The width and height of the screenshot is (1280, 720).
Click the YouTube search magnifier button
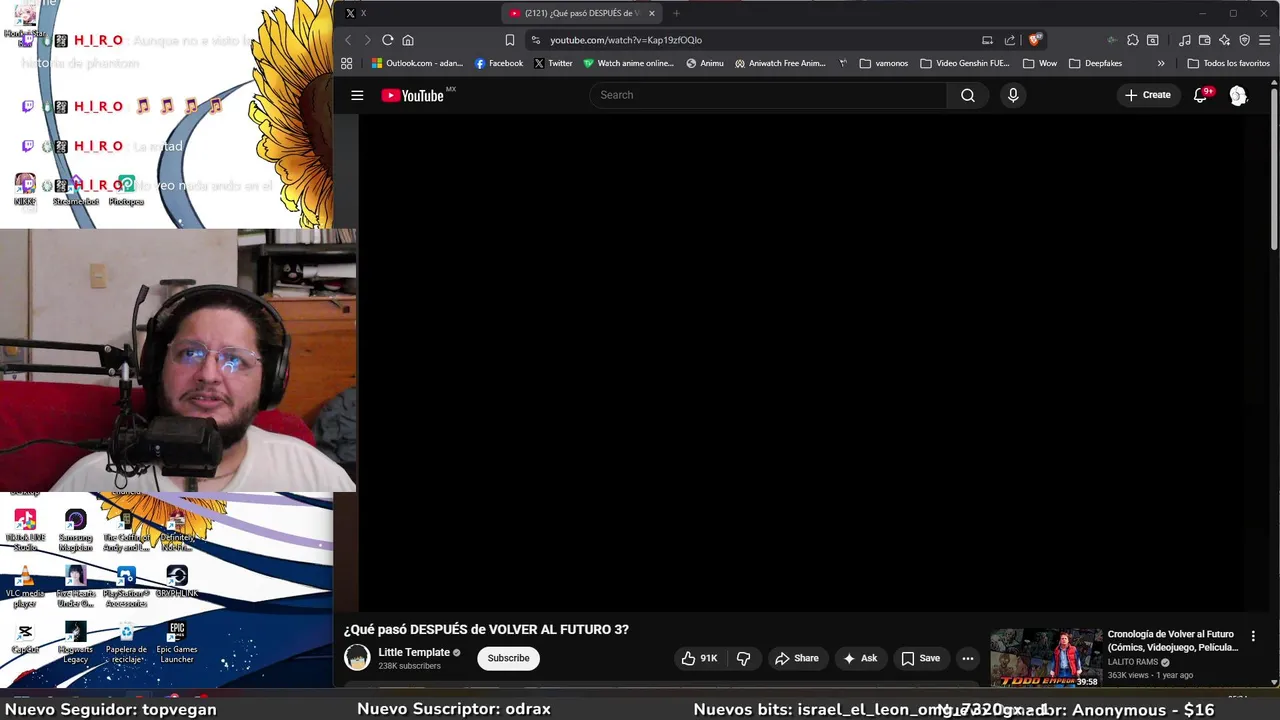tap(967, 95)
